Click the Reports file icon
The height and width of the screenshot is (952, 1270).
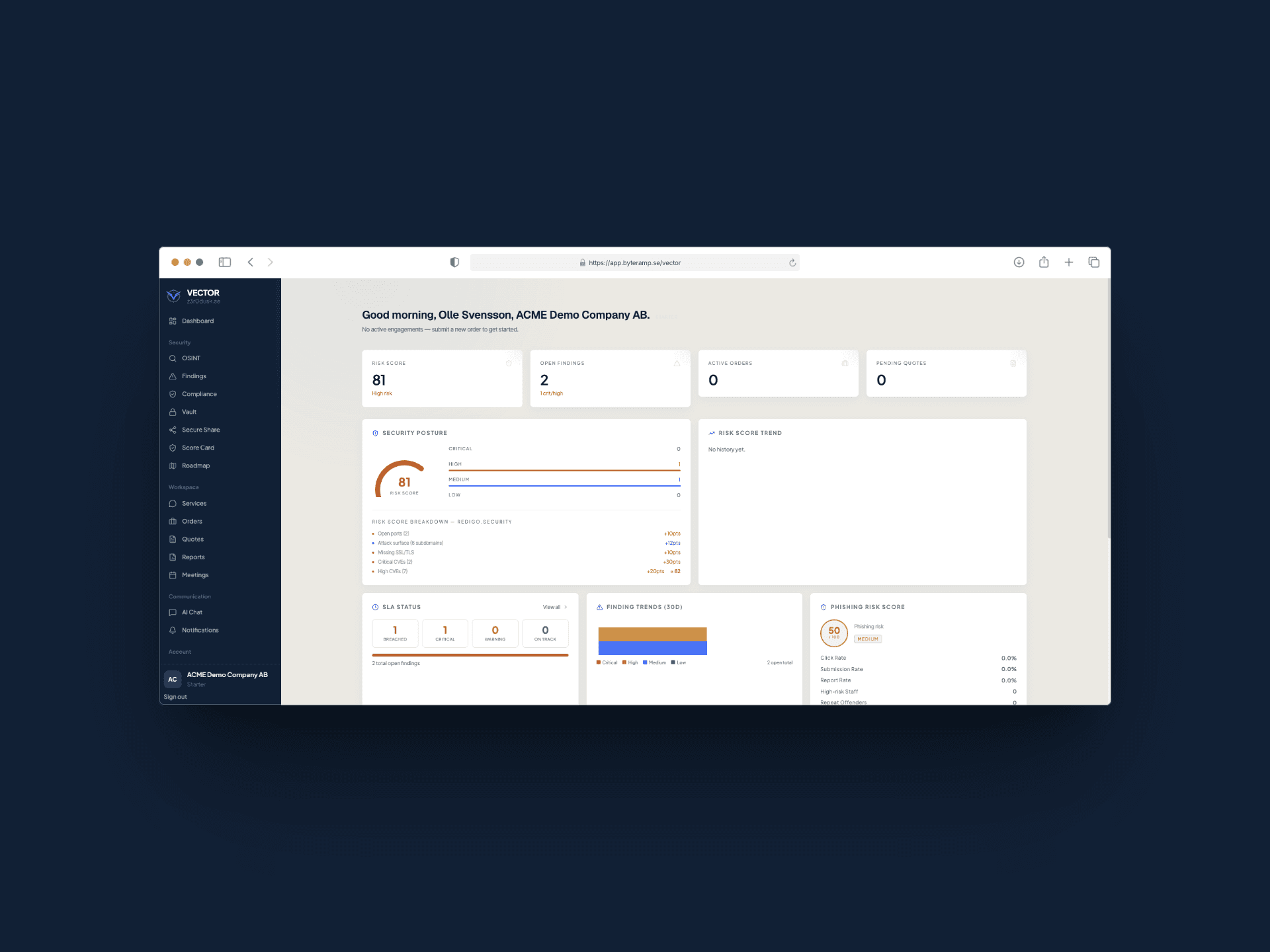173,557
